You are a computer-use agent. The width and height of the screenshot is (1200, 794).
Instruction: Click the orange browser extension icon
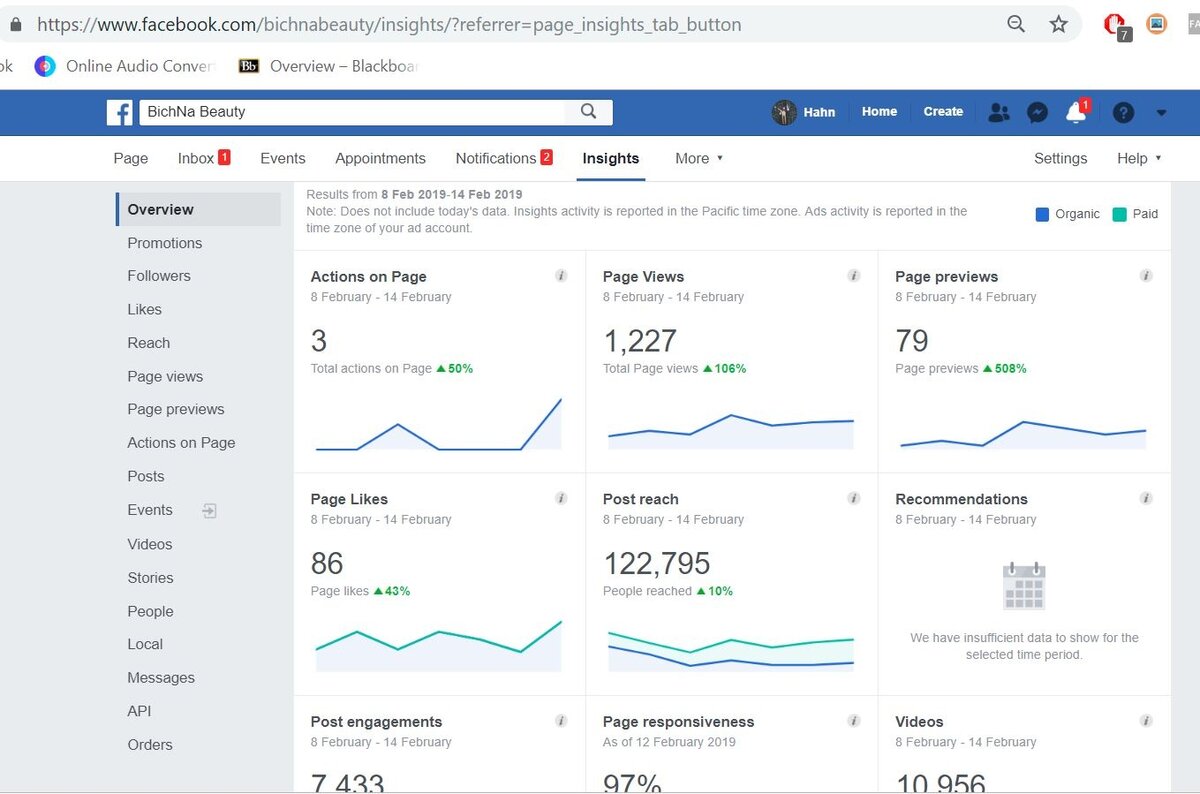[1156, 24]
